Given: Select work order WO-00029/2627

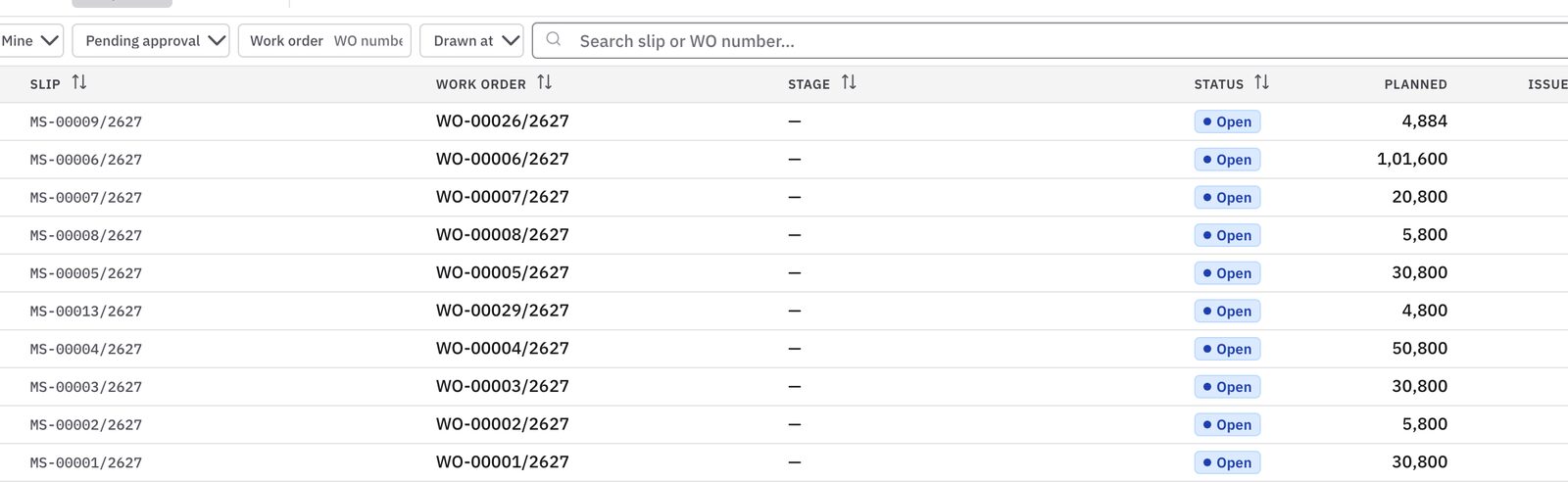Looking at the screenshot, I should 503,311.
